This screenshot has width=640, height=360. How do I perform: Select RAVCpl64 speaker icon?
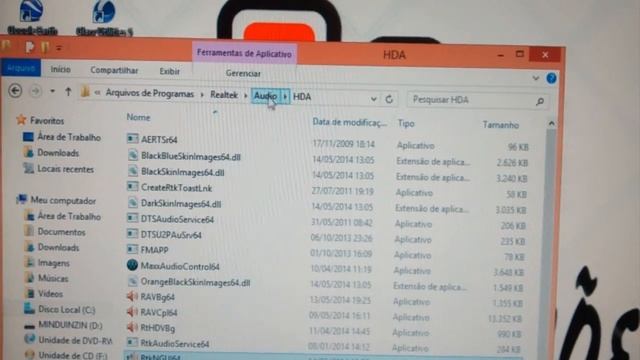point(132,312)
